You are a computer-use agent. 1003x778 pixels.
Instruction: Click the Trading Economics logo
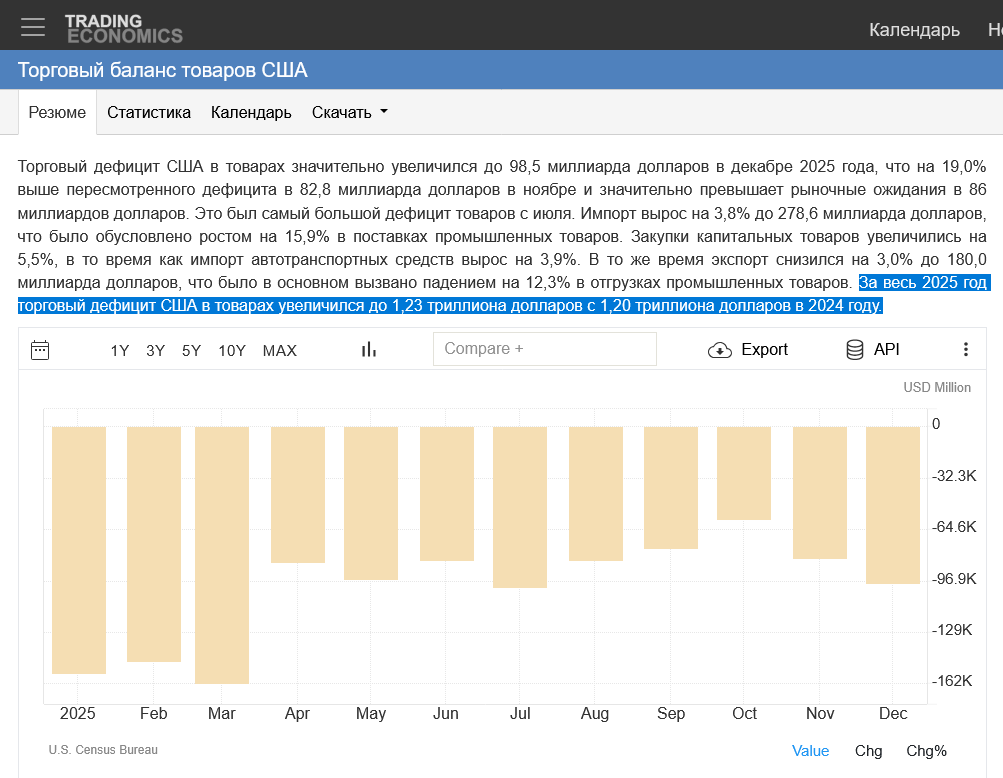tap(123, 28)
